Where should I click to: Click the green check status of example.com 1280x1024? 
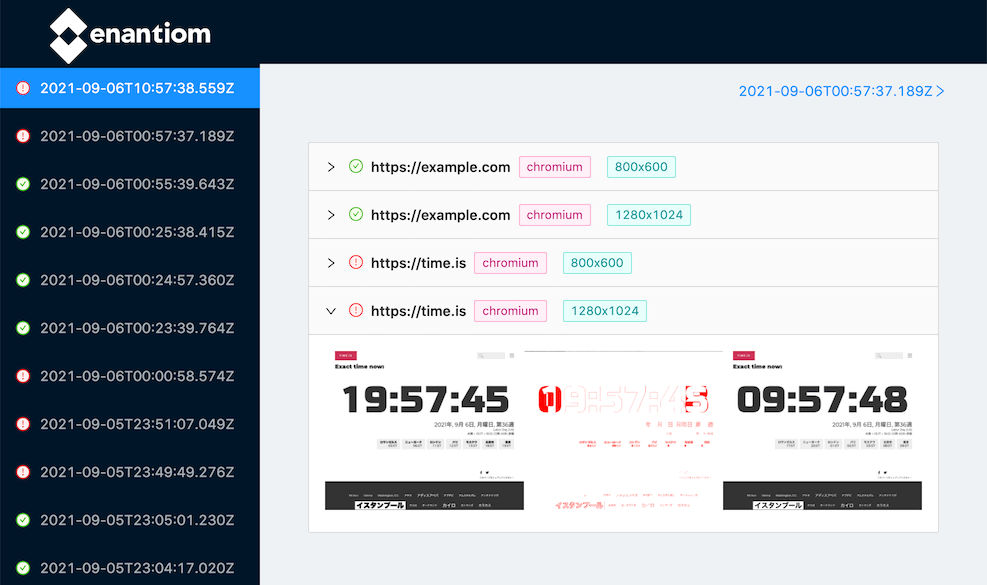click(356, 214)
